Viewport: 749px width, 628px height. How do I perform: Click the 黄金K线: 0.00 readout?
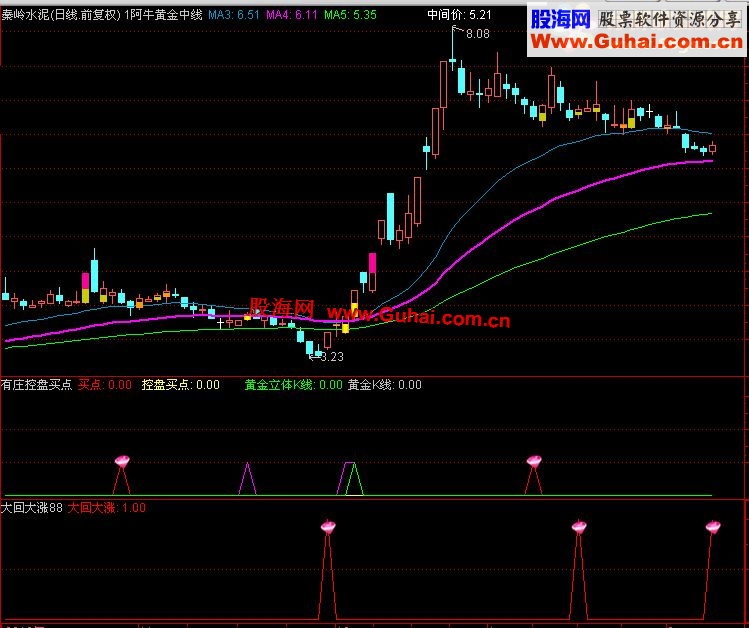click(385, 385)
